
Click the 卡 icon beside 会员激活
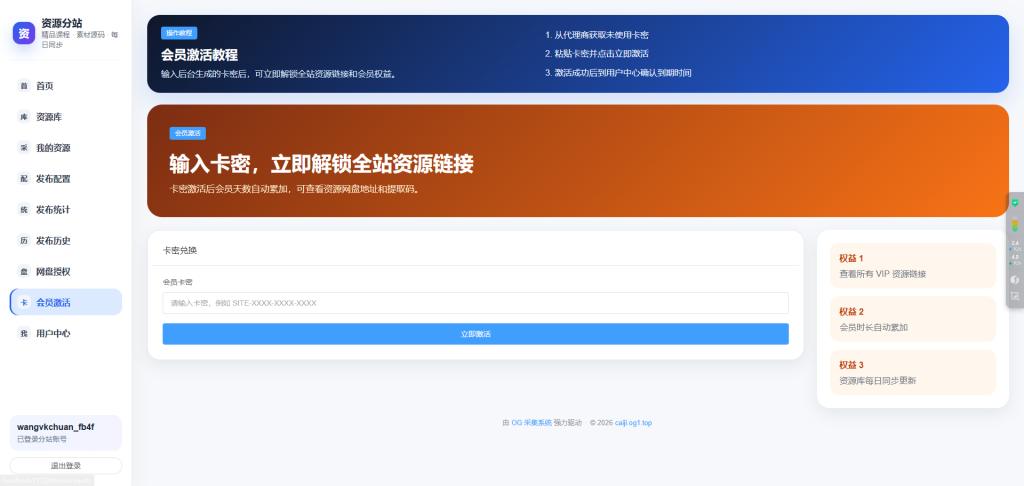click(24, 302)
